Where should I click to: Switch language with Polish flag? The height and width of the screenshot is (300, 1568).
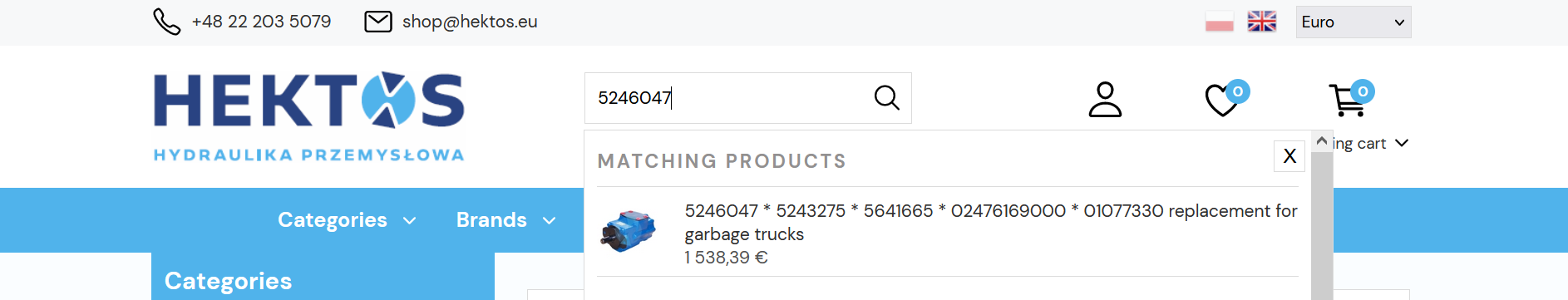pyautogui.click(x=1220, y=22)
